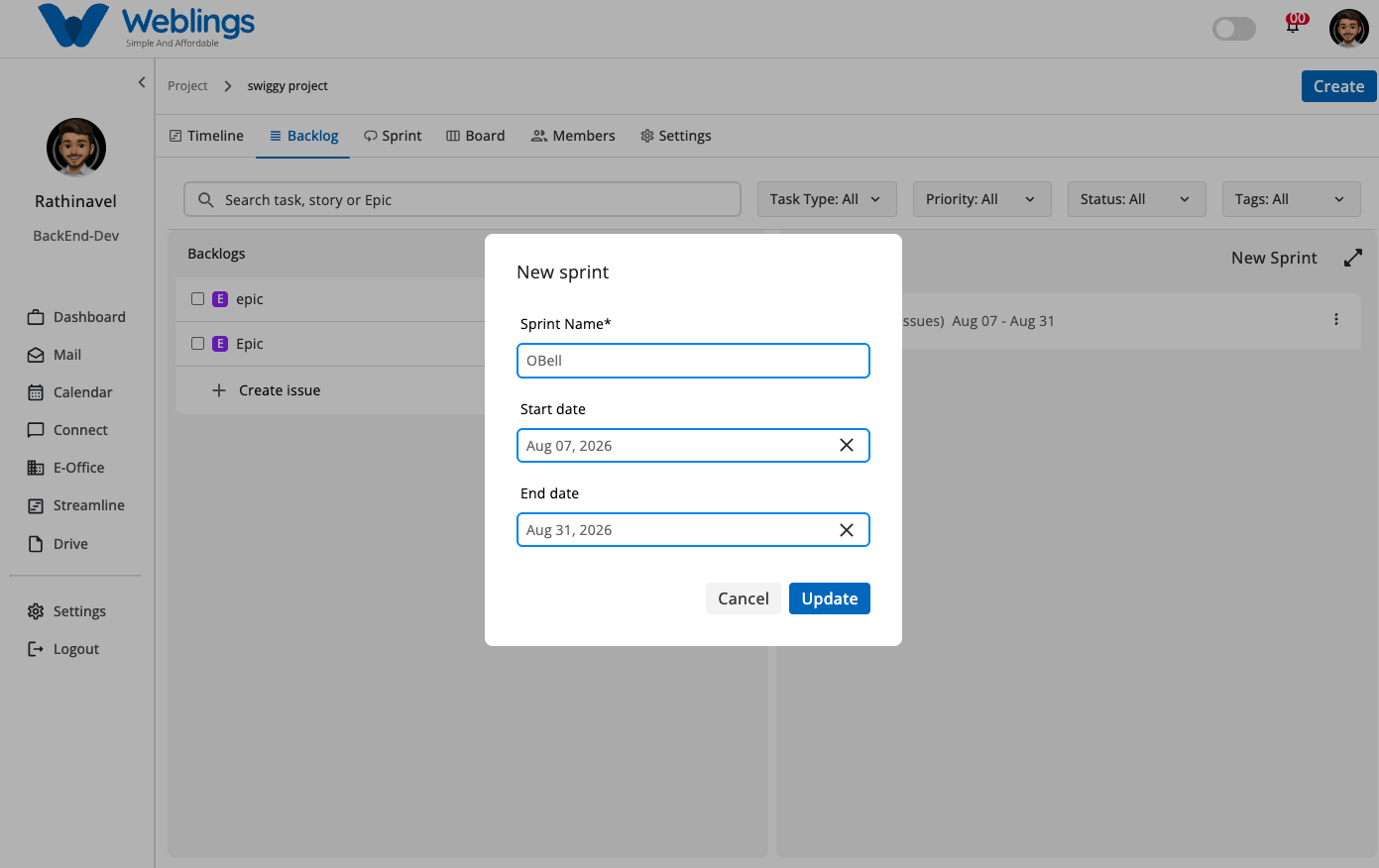Open the Tags: All dropdown
The width and height of the screenshot is (1379, 868).
[x=1291, y=199]
